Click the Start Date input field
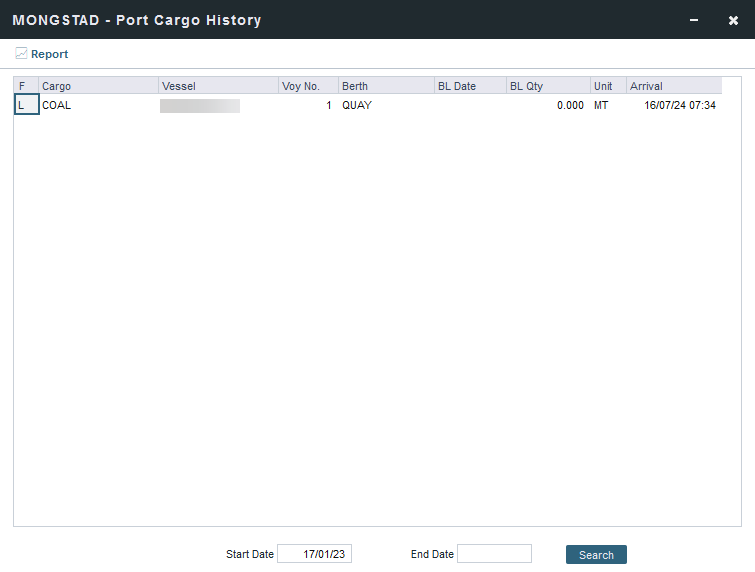Viewport: 755px width, 572px height. [314, 554]
